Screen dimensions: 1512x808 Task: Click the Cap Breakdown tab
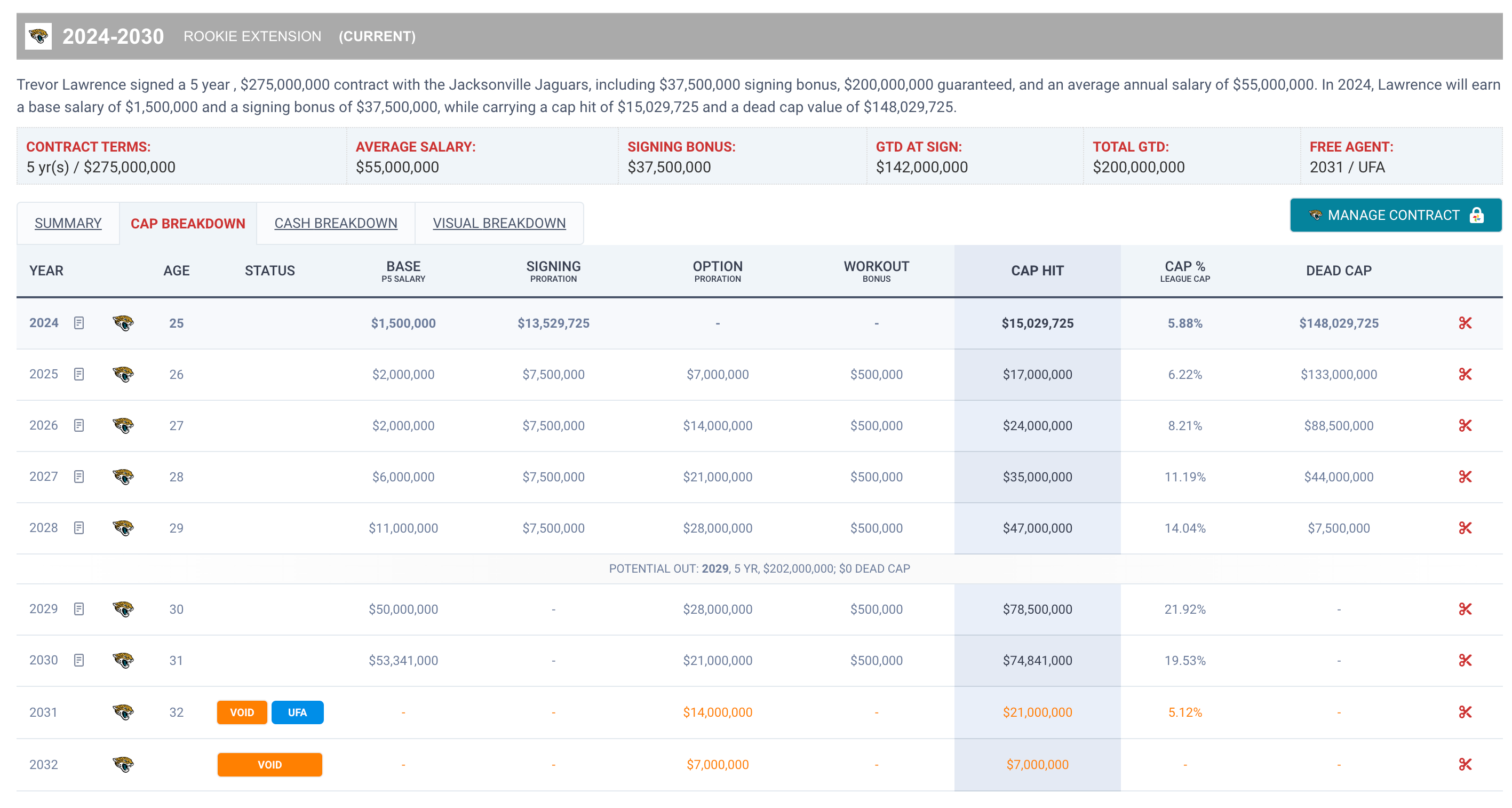188,223
